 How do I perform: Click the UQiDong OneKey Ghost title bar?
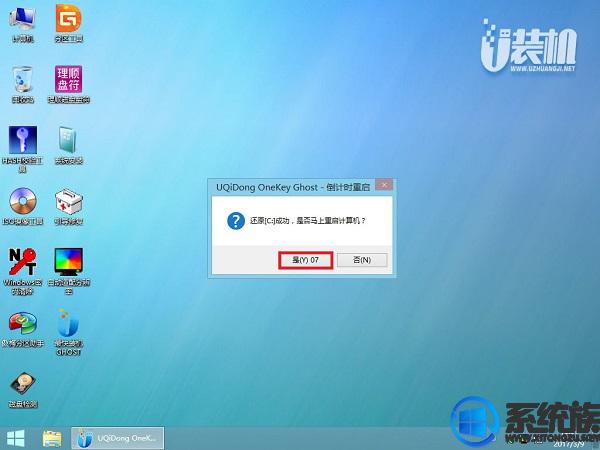293,187
